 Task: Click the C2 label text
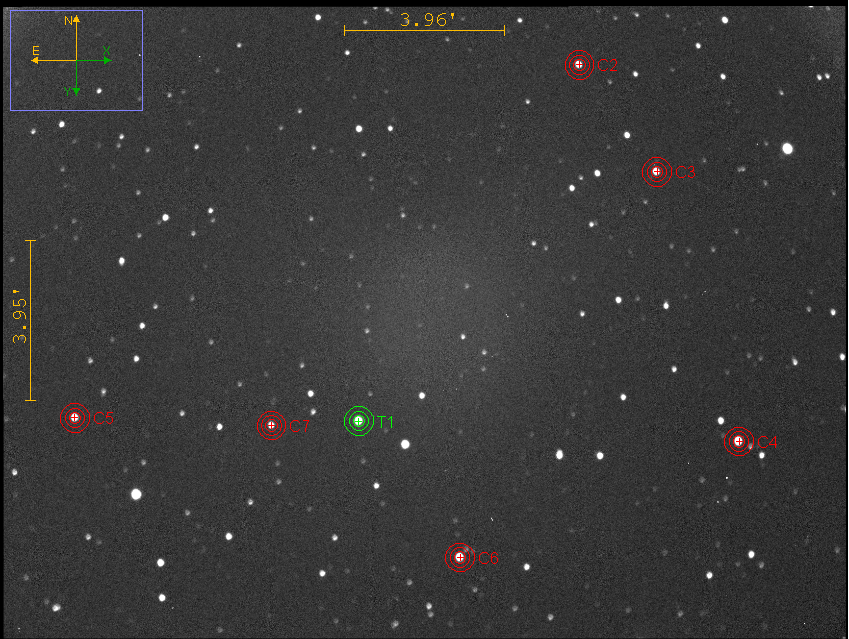pyautogui.click(x=608, y=67)
